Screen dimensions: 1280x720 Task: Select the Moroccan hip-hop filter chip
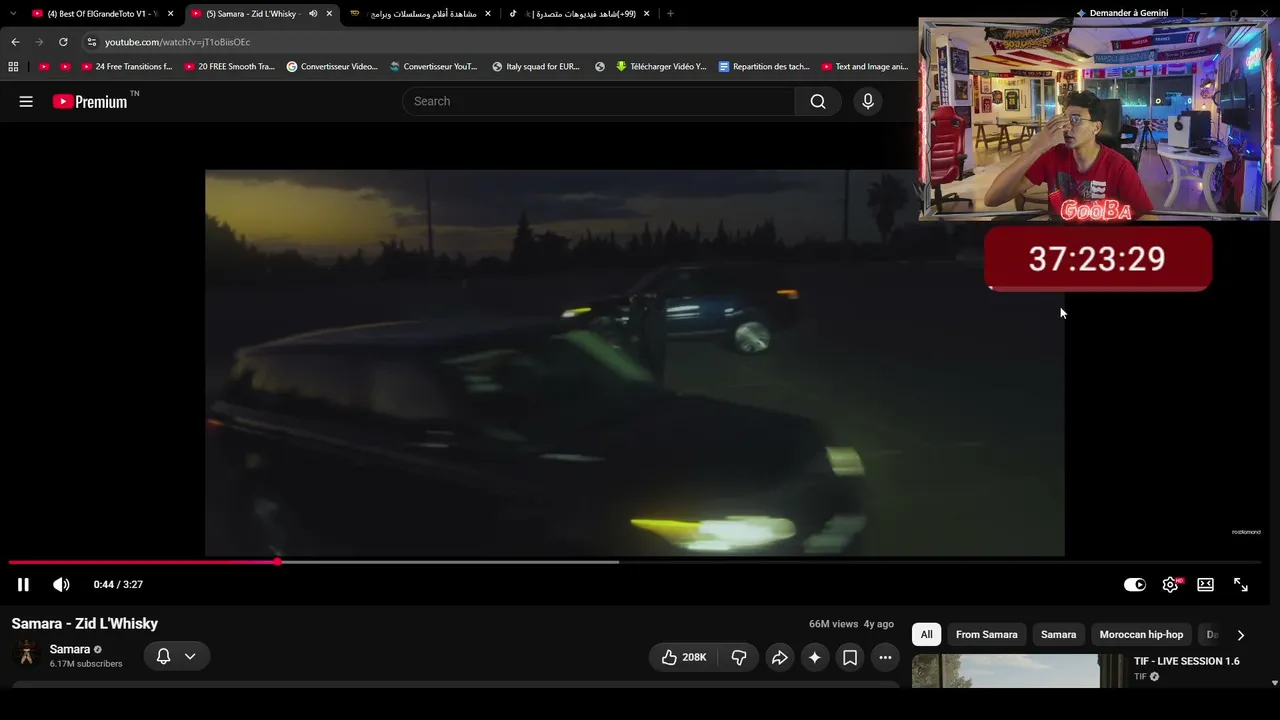click(x=1141, y=635)
